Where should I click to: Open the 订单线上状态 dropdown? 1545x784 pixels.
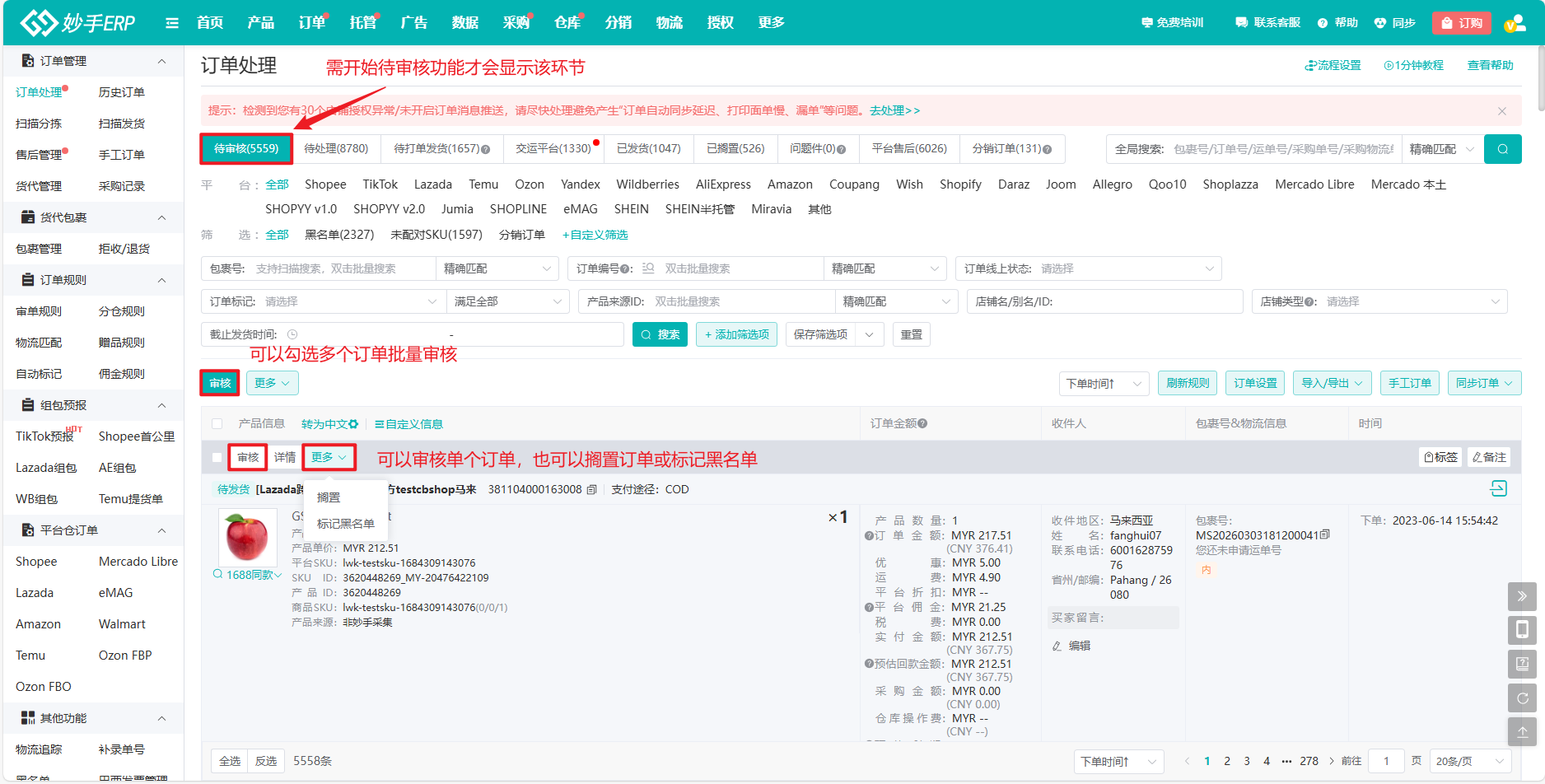[1089, 268]
